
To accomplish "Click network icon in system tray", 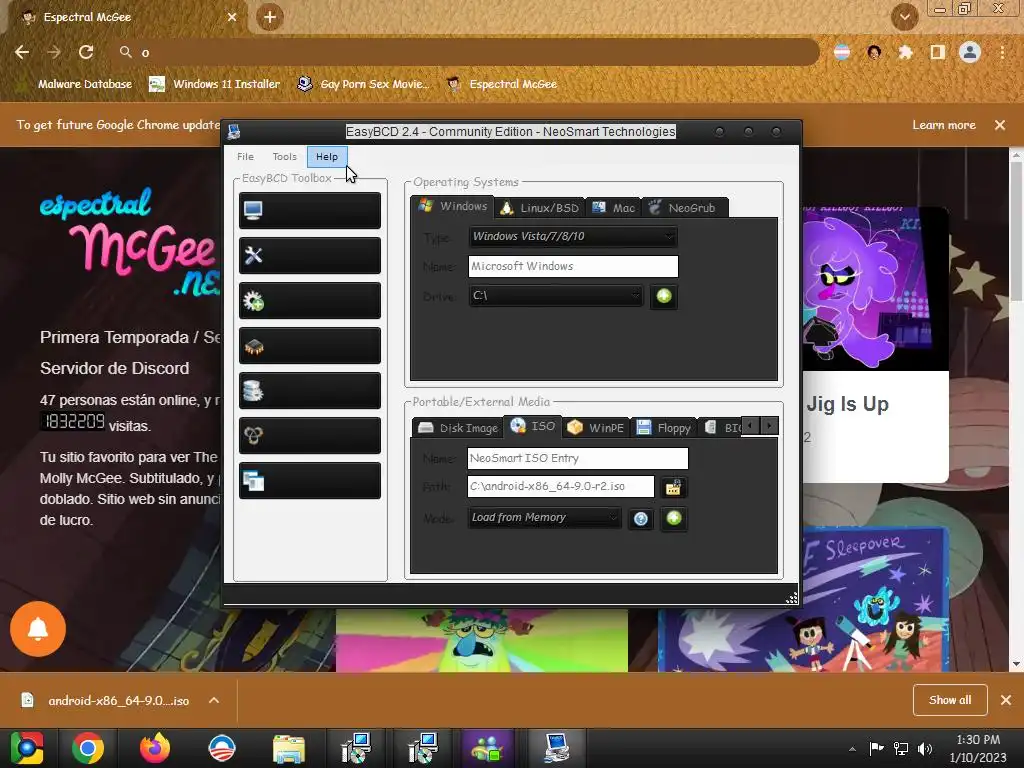I will (x=901, y=748).
